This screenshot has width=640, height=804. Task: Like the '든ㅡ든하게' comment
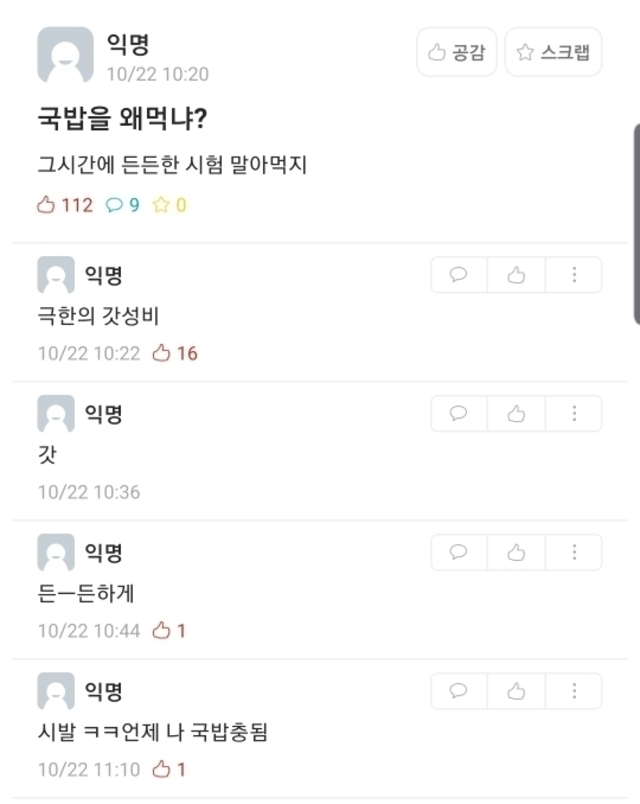pyautogui.click(x=516, y=552)
